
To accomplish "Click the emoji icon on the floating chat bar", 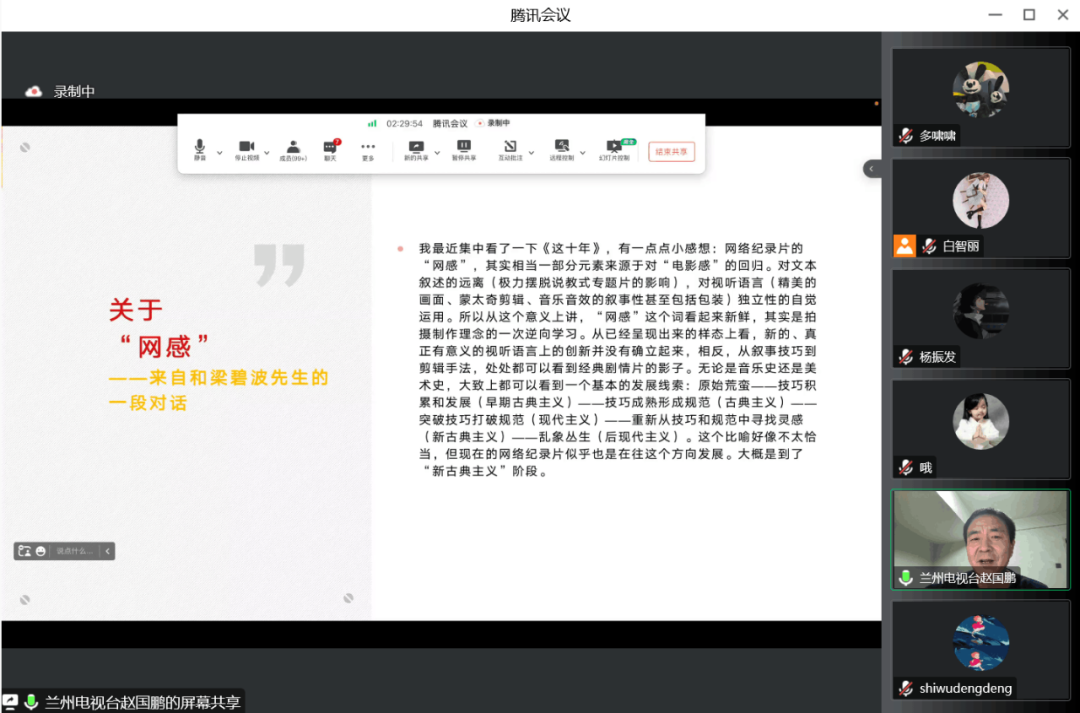I will 41,551.
